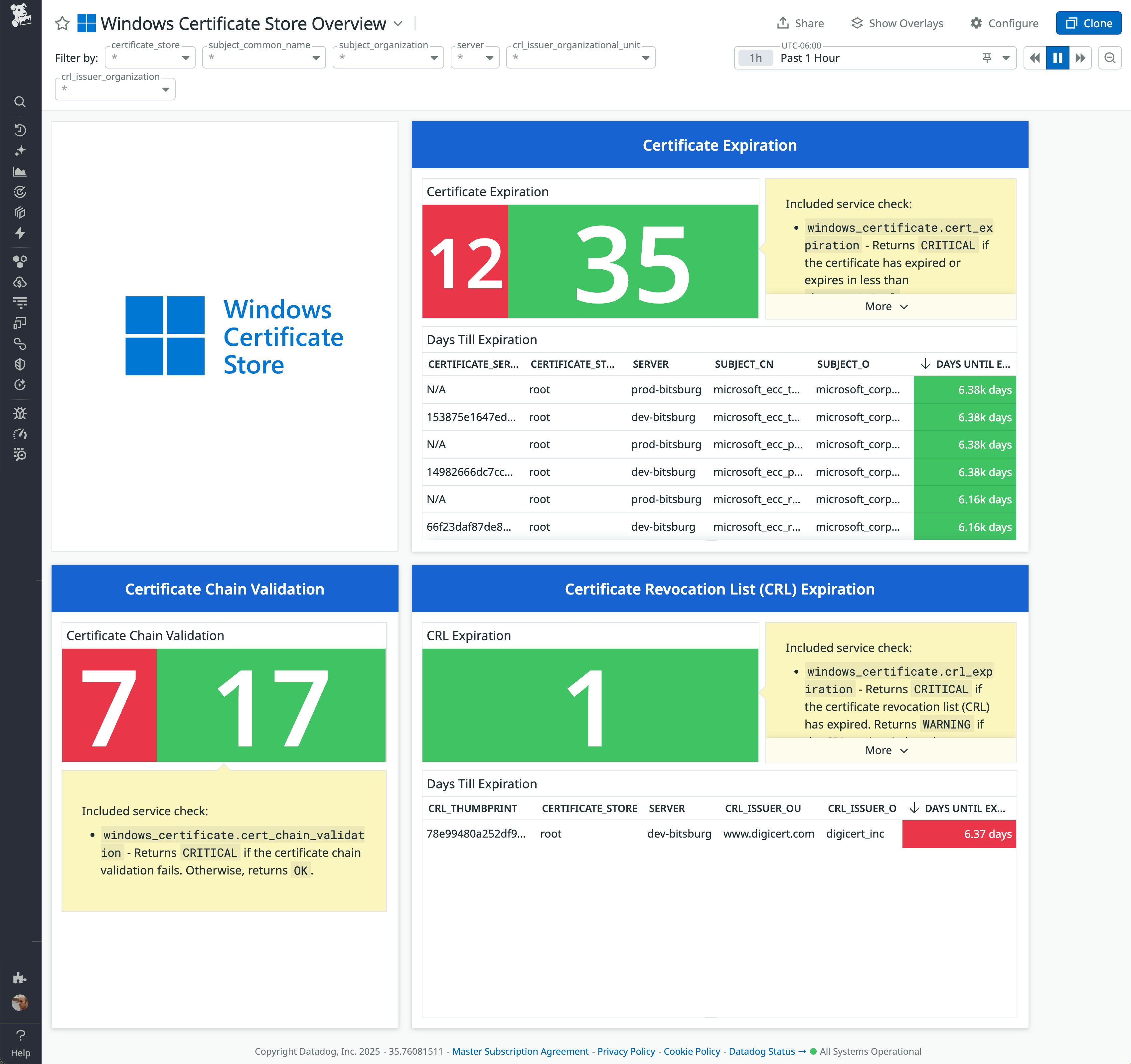The width and height of the screenshot is (1131, 1064).
Task: Select the 153875e1647ed... certificate row
Action: click(719, 417)
